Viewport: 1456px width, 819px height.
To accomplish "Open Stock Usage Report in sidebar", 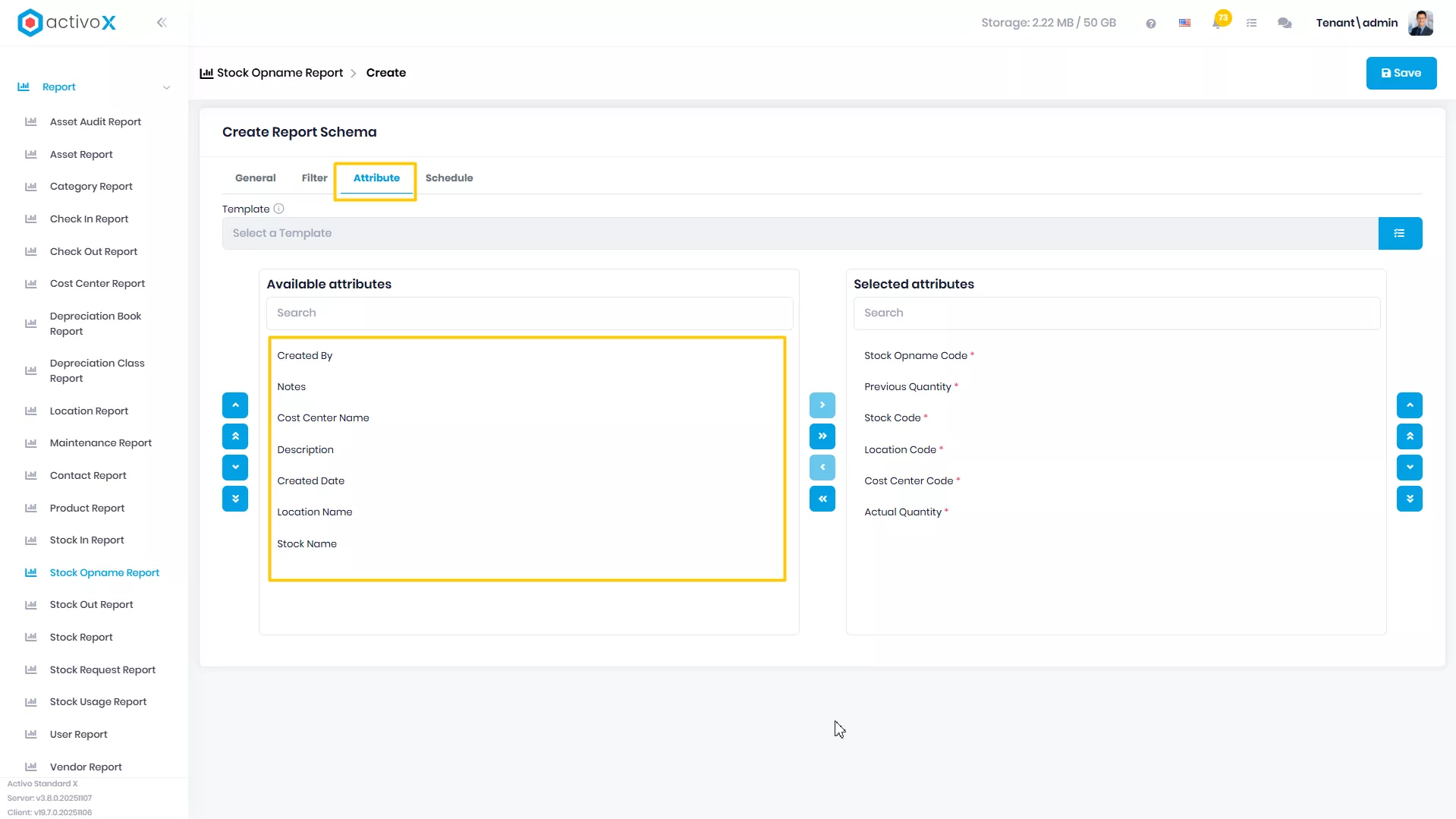I will (98, 702).
